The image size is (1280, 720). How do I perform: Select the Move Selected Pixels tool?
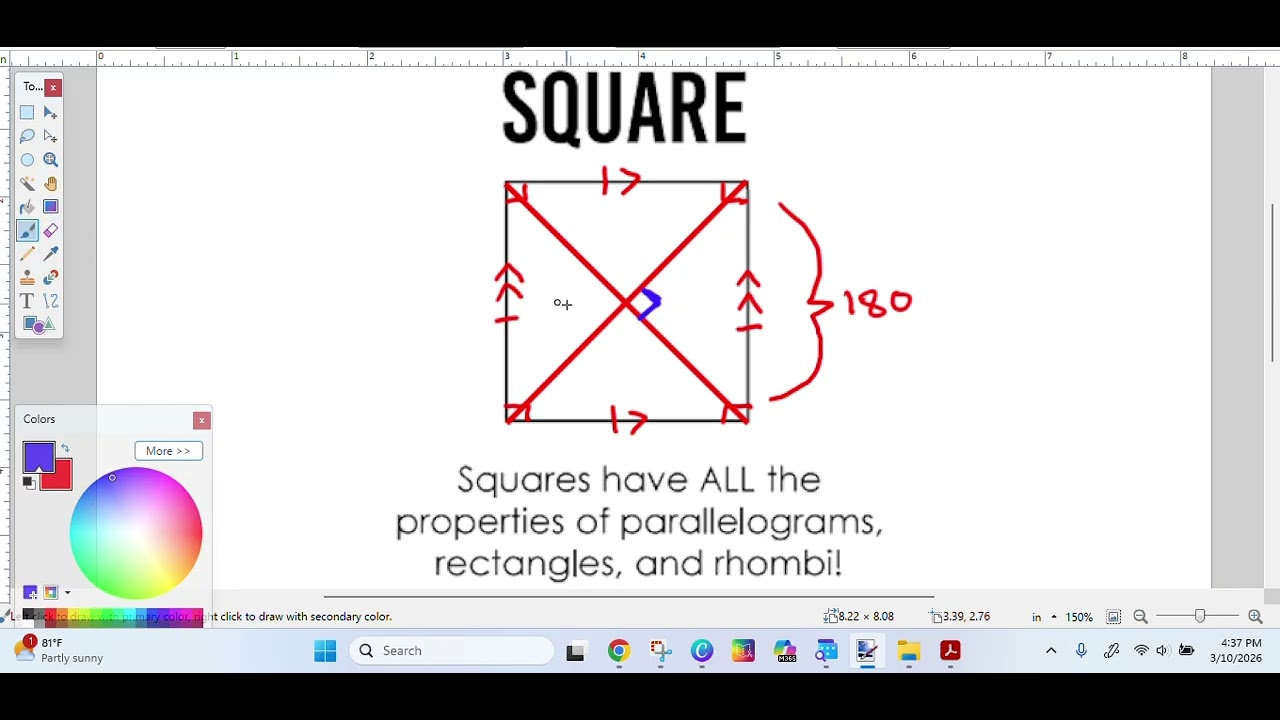coord(50,113)
